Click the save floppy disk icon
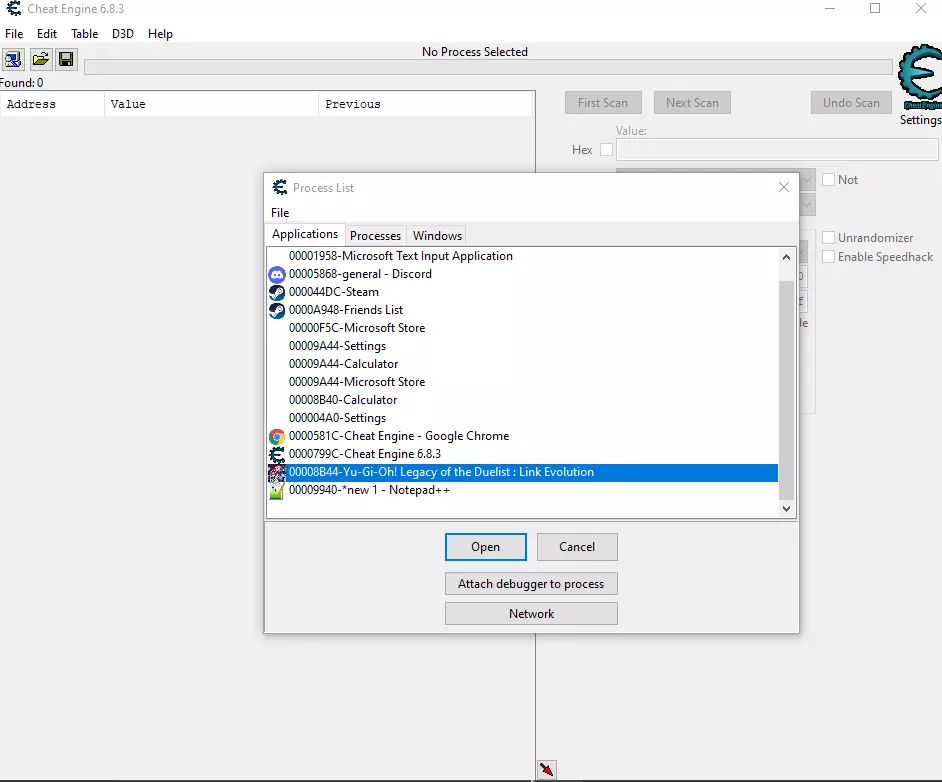942x782 pixels. click(x=66, y=59)
